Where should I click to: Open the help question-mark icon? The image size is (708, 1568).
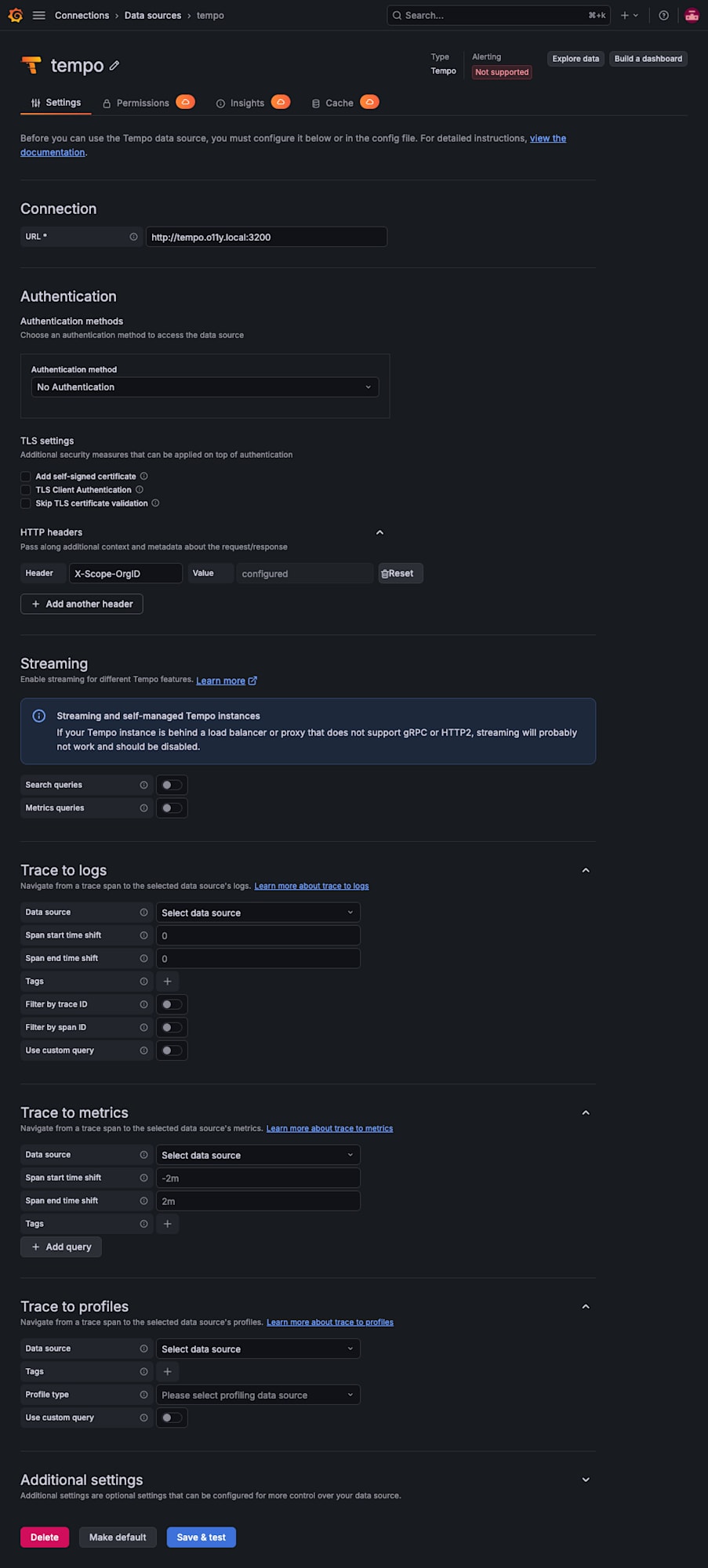coord(663,15)
